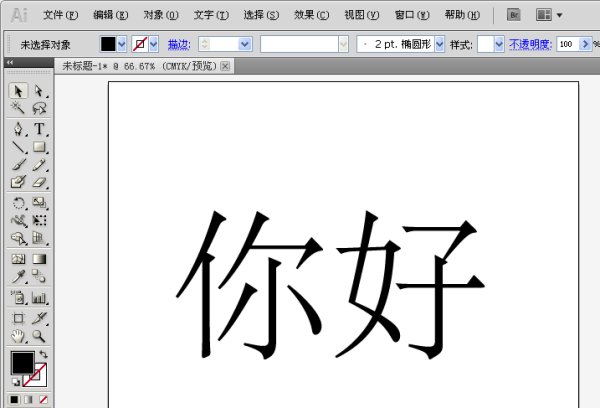Click the toolbox fill color swatch
This screenshot has width=600, height=408.
(x=22, y=363)
